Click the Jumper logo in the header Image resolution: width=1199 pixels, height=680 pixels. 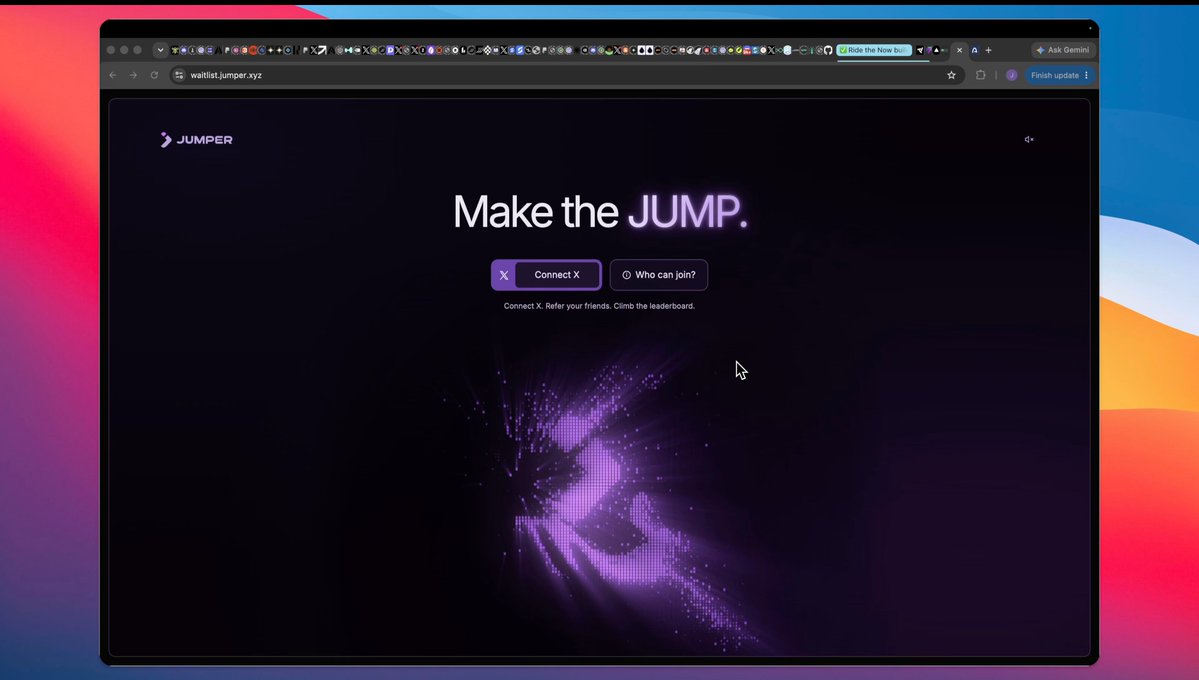click(x=197, y=139)
